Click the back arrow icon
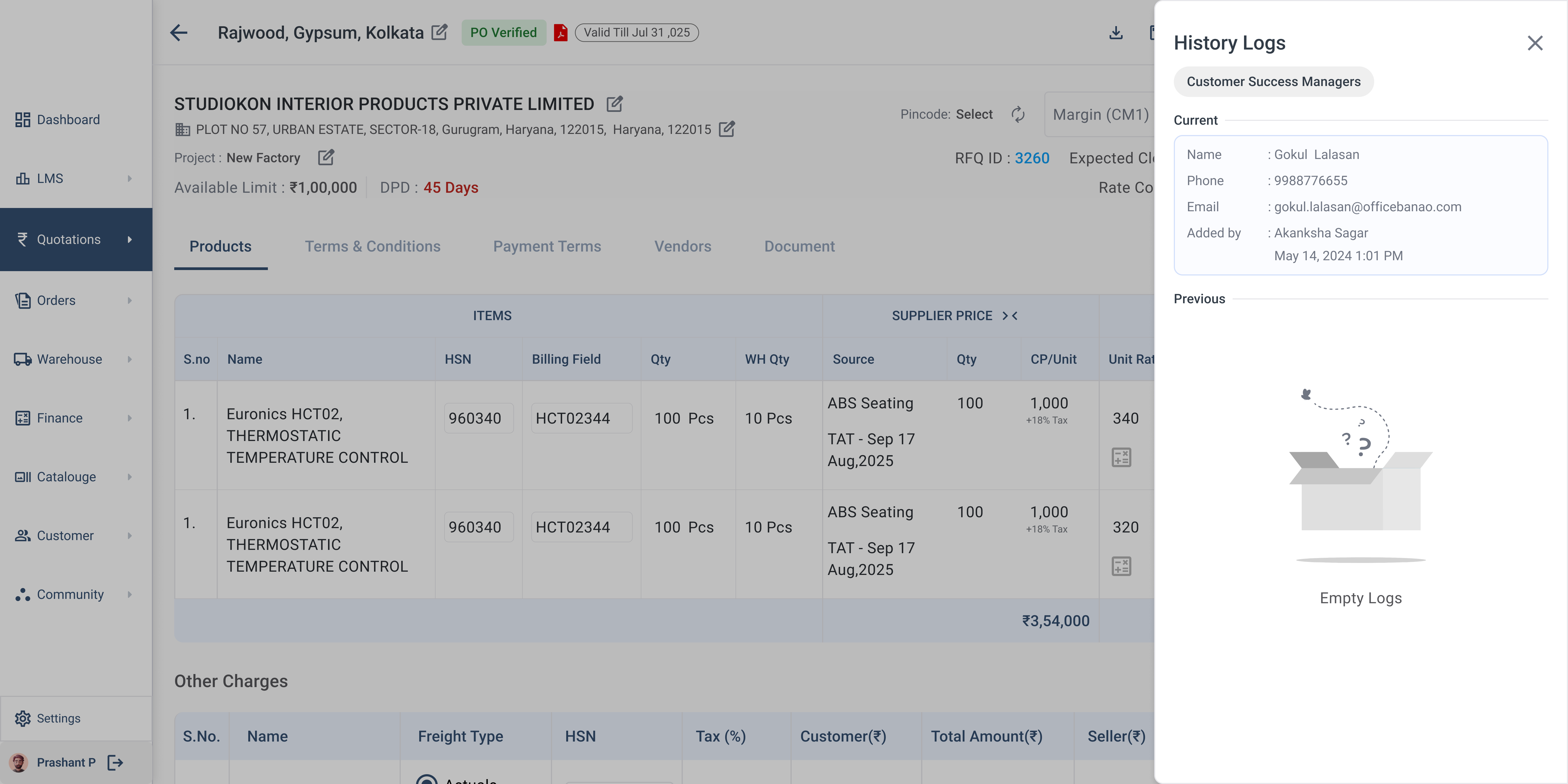 tap(178, 32)
